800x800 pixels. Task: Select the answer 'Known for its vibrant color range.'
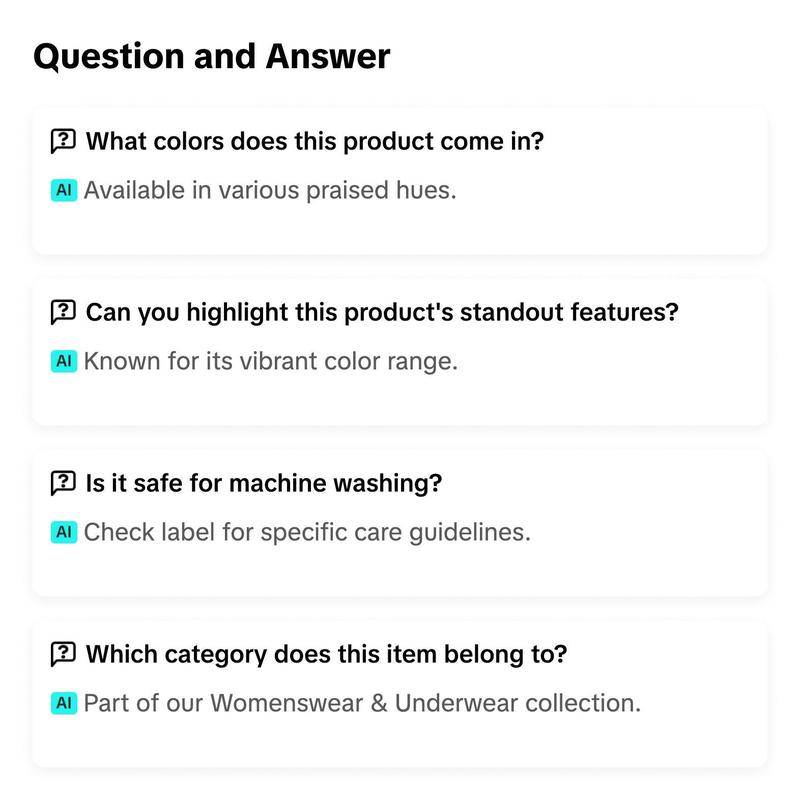(x=271, y=362)
